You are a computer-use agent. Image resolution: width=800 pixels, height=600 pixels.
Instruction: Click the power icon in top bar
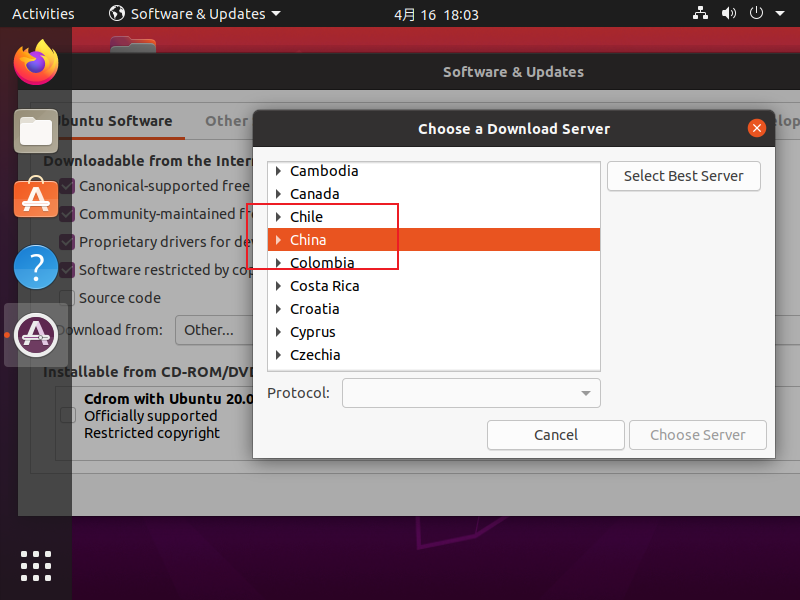pyautogui.click(x=756, y=13)
